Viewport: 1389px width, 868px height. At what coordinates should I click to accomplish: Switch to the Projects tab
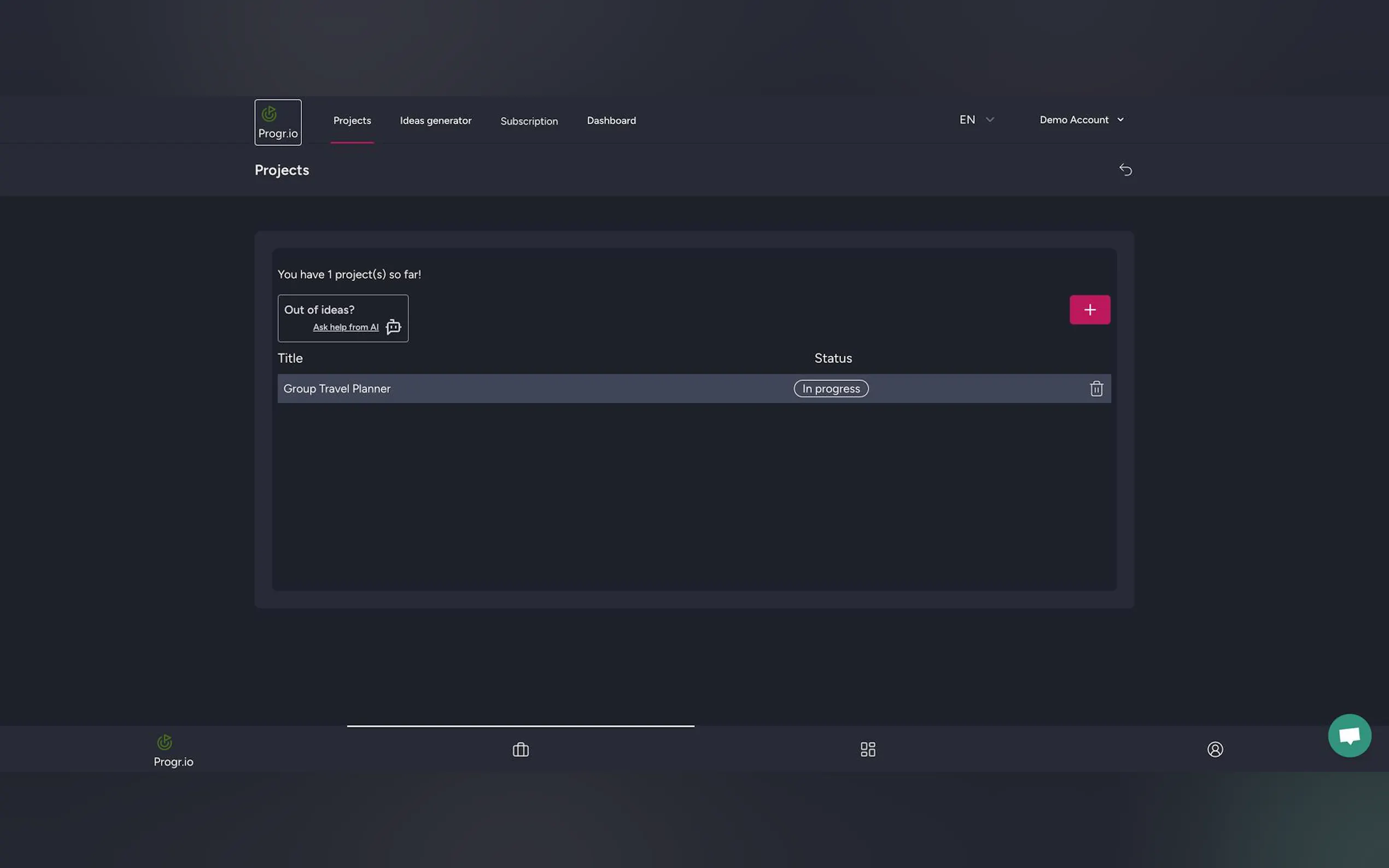[x=352, y=121]
